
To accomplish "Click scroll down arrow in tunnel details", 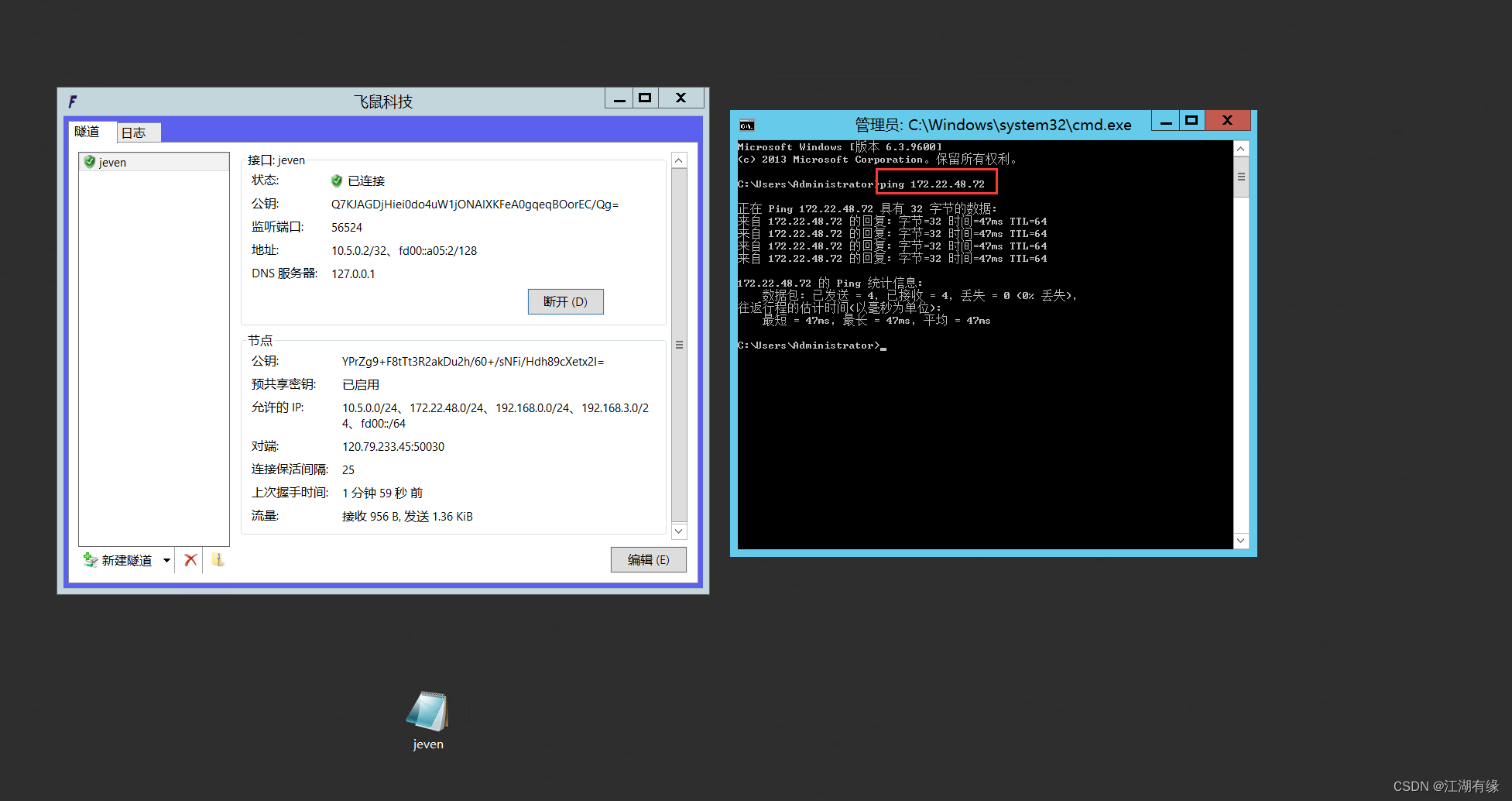I will (679, 531).
